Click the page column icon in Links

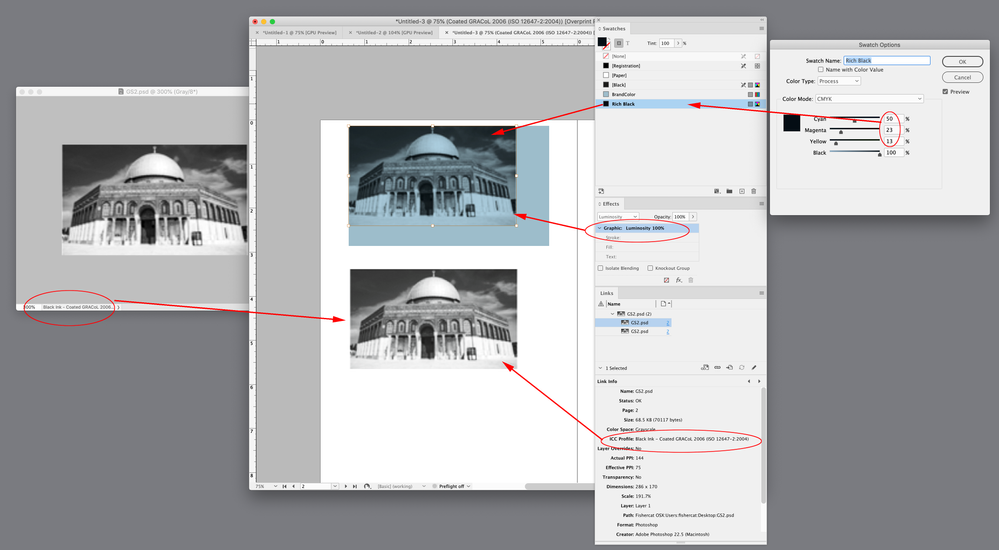(x=663, y=303)
